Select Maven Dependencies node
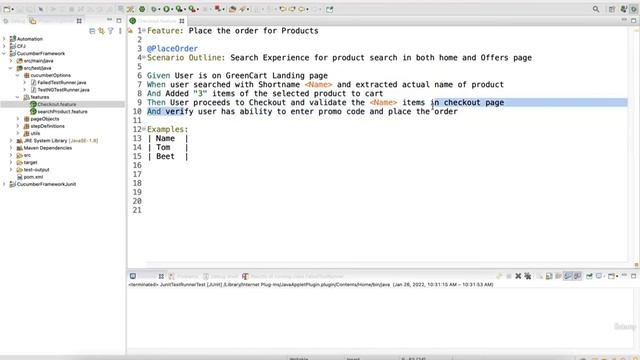This screenshot has height=360, width=640. click(47, 148)
